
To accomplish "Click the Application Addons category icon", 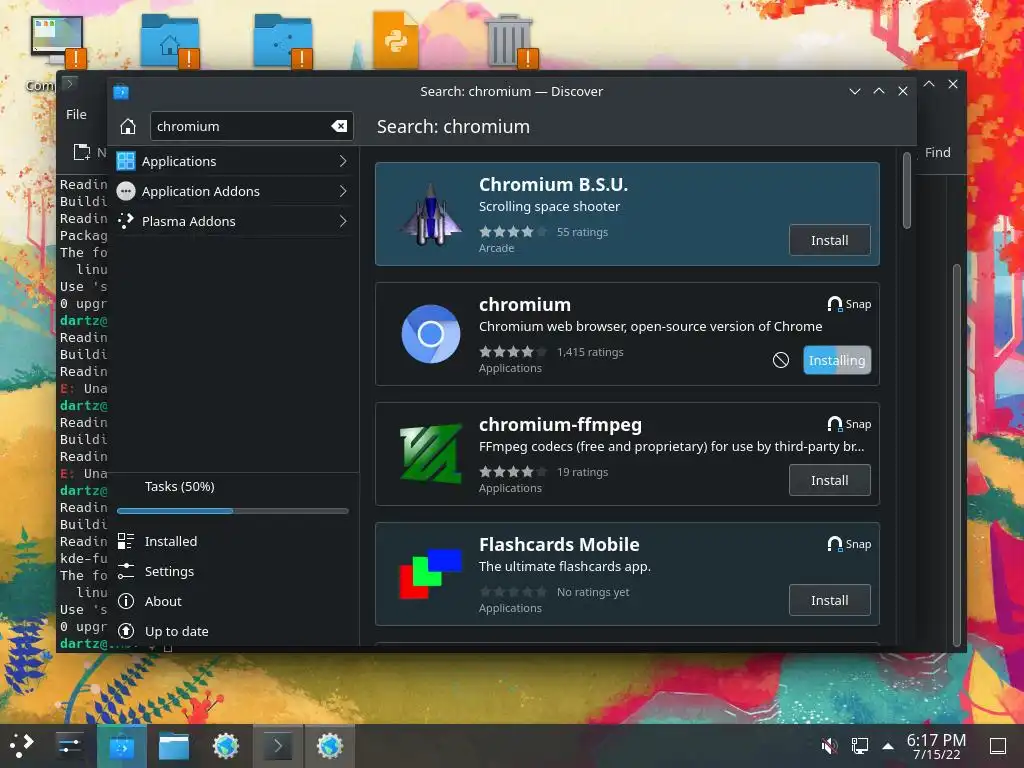I will tap(126, 191).
